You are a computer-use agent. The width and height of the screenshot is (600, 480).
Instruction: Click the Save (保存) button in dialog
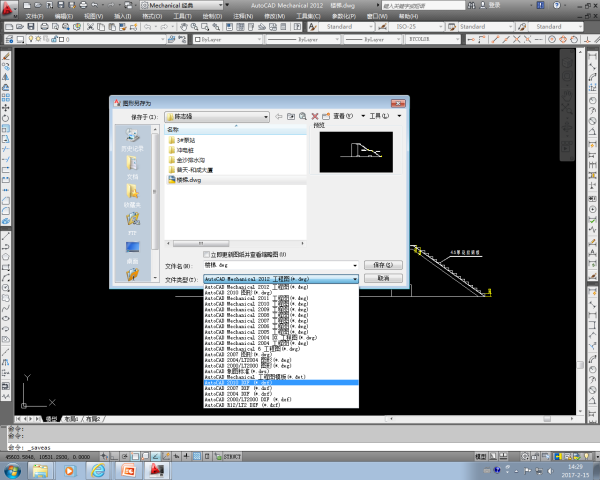[383, 265]
